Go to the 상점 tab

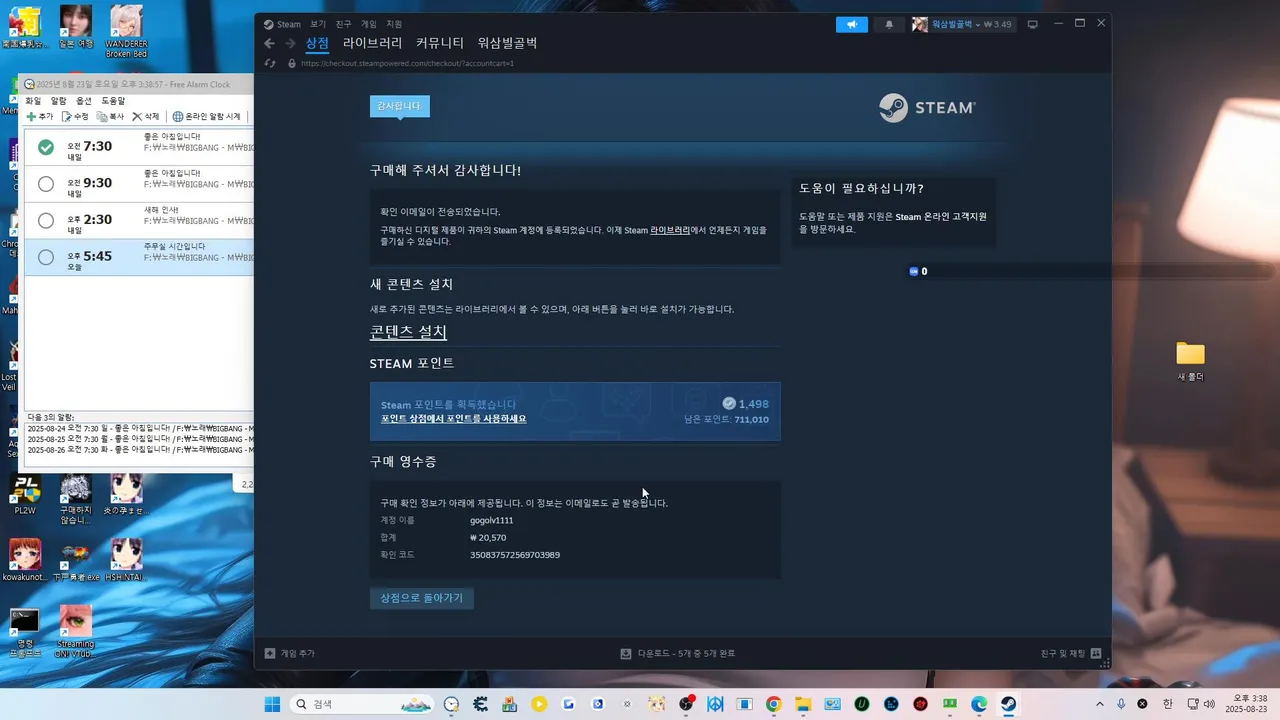[x=317, y=43]
